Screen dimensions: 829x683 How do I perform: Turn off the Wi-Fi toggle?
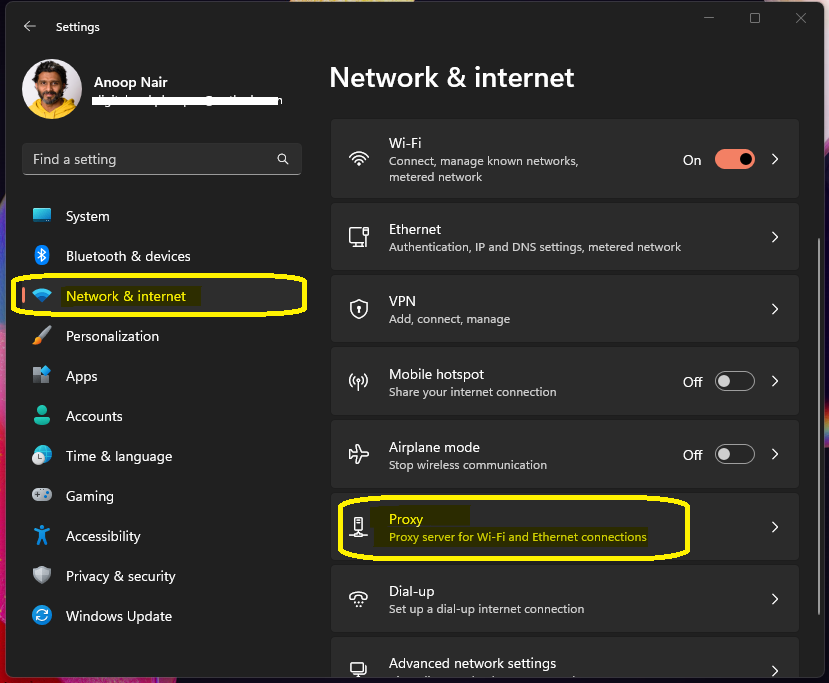734,159
